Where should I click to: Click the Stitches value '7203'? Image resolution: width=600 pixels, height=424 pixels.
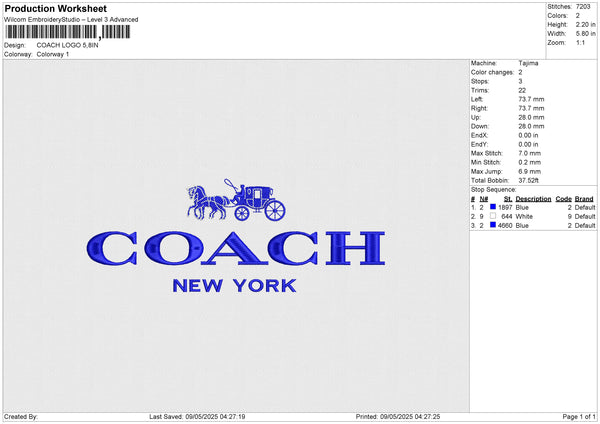point(583,7)
